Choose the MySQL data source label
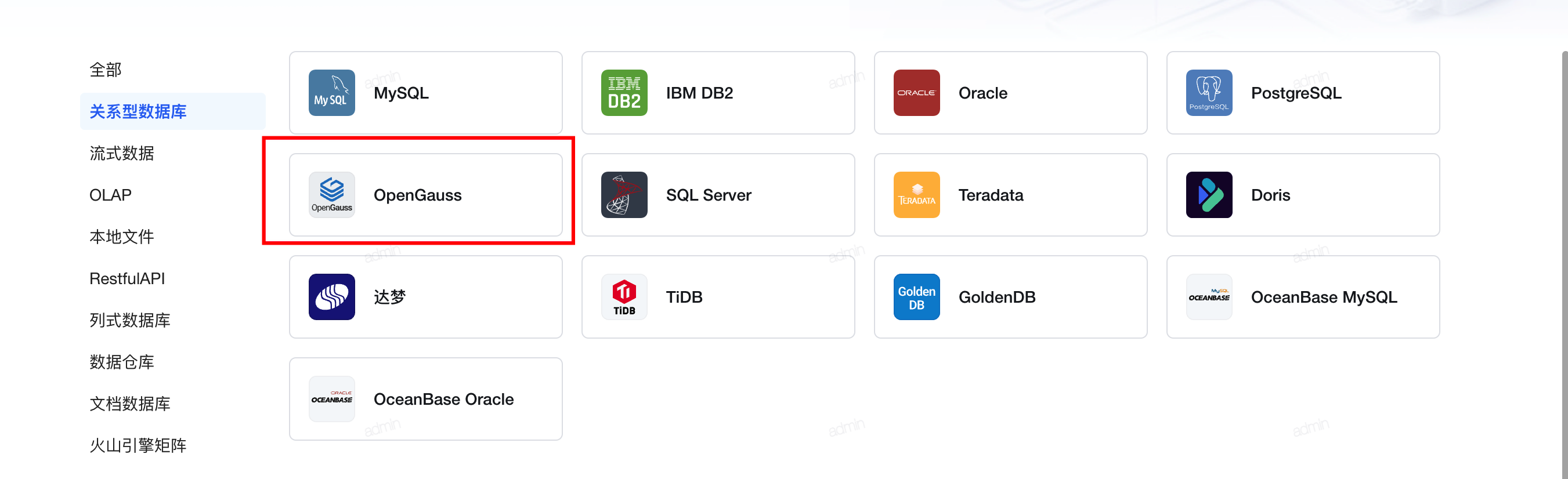The width and height of the screenshot is (1568, 479). pyautogui.click(x=401, y=93)
